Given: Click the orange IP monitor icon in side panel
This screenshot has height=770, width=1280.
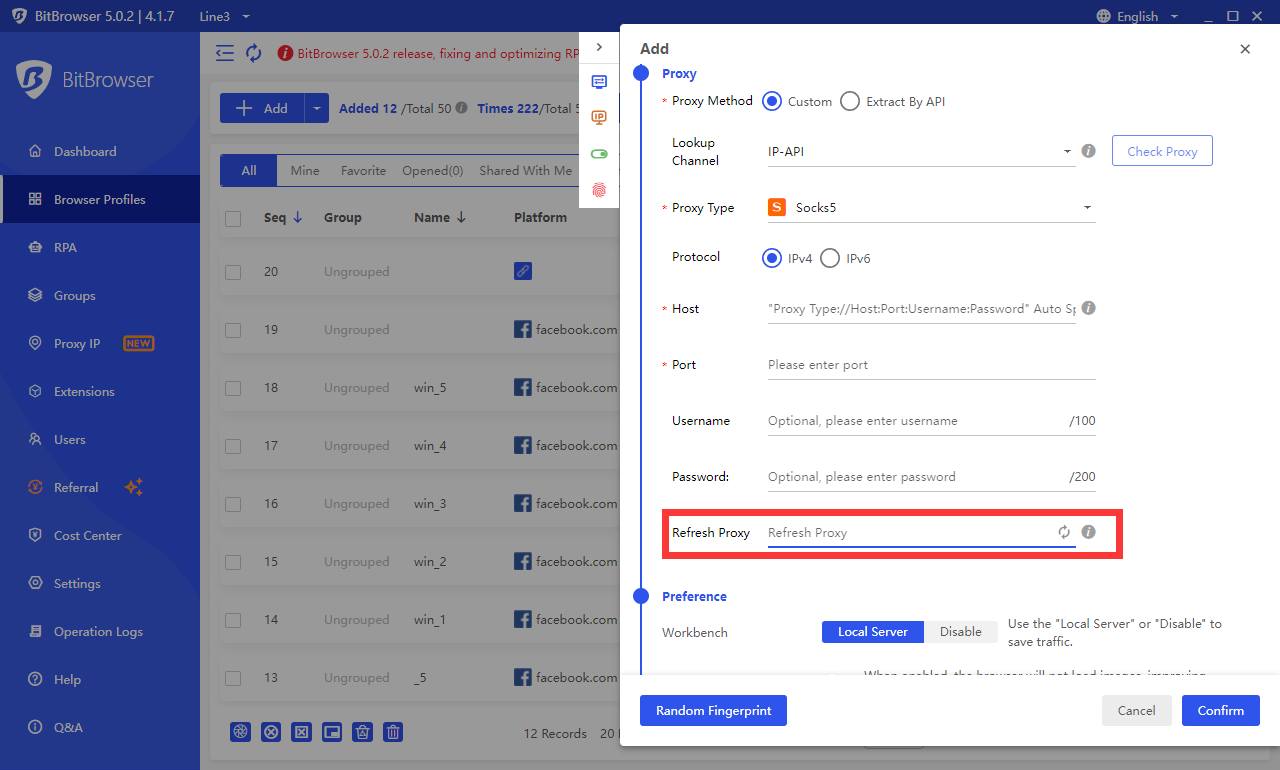Looking at the screenshot, I should 599,118.
